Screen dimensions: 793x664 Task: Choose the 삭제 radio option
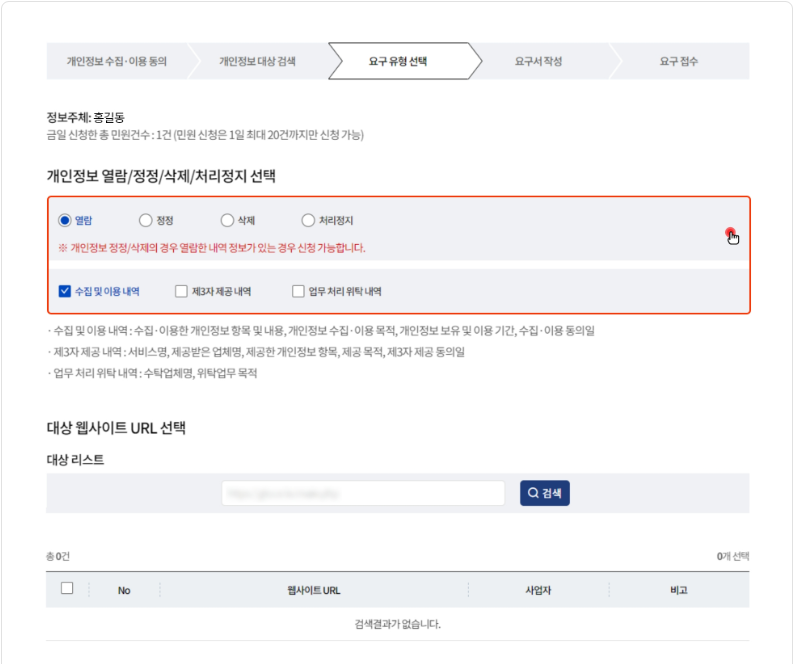[227, 220]
